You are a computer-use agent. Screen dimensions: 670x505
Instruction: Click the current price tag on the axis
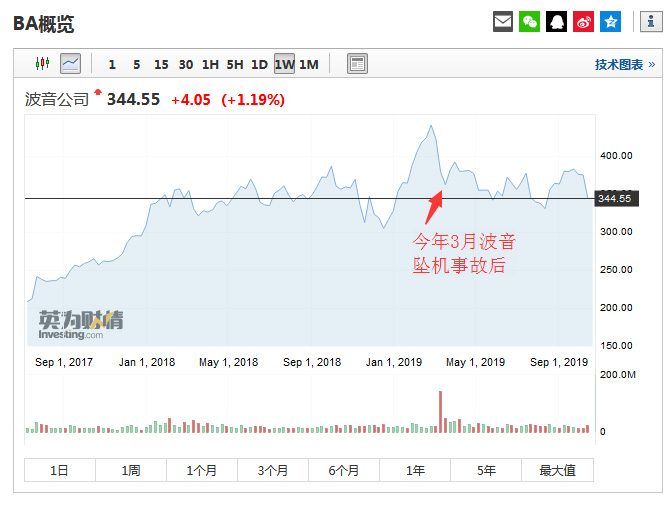[616, 198]
